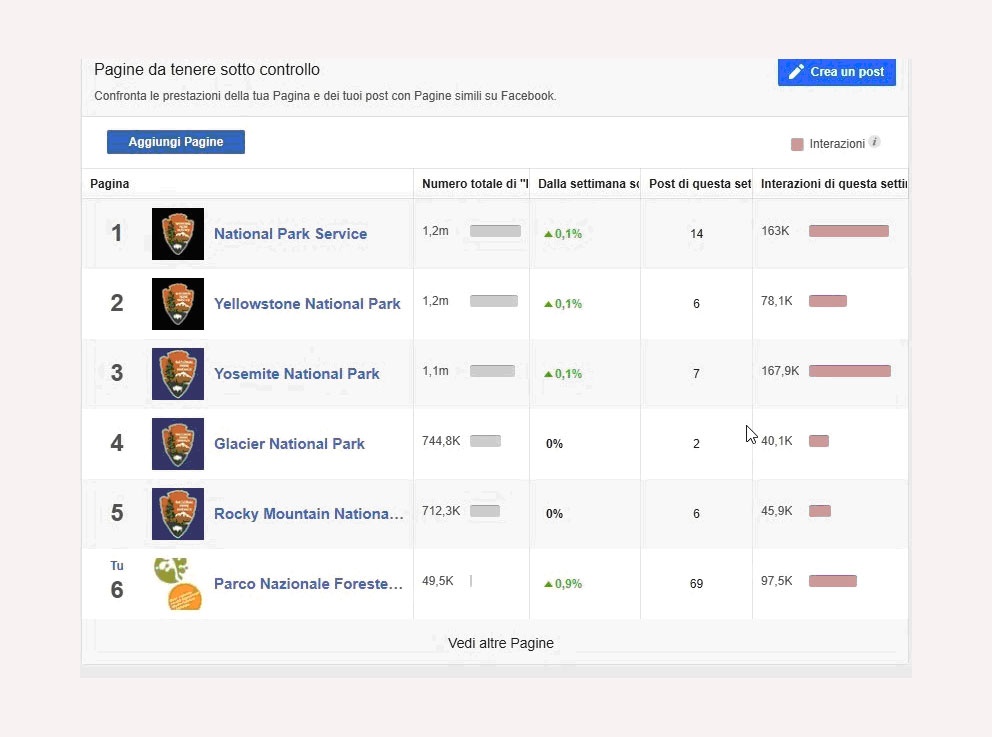
Task: Click the Interazioni di questa settimana header
Action: coord(832,184)
